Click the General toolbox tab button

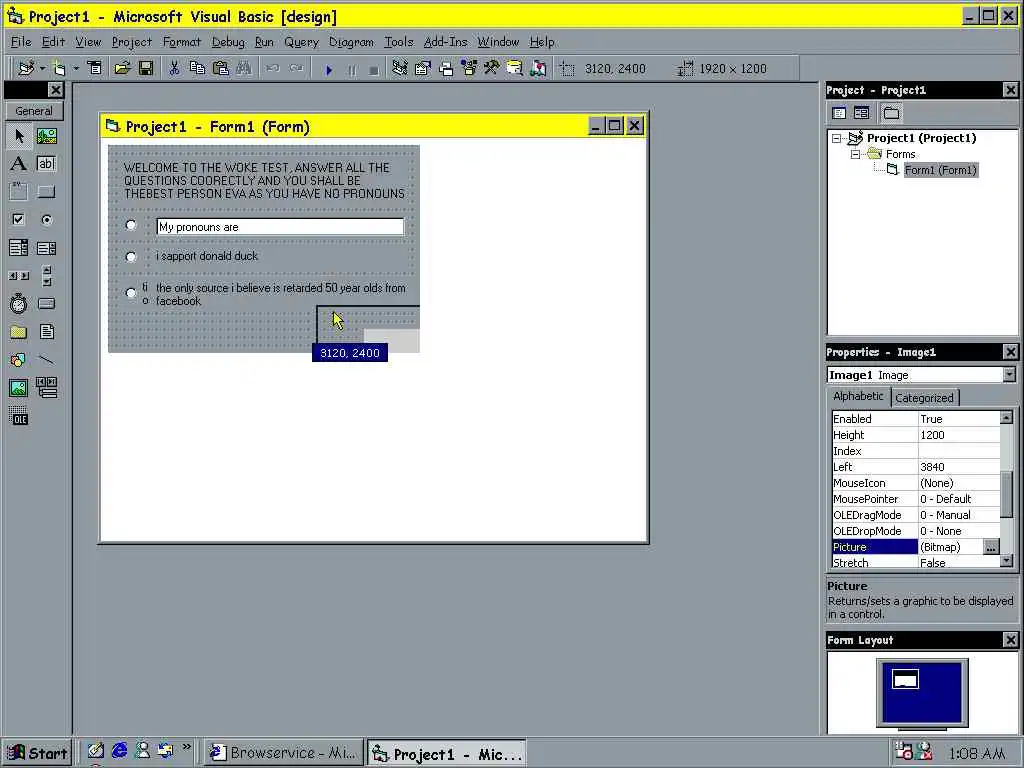[x=34, y=111]
